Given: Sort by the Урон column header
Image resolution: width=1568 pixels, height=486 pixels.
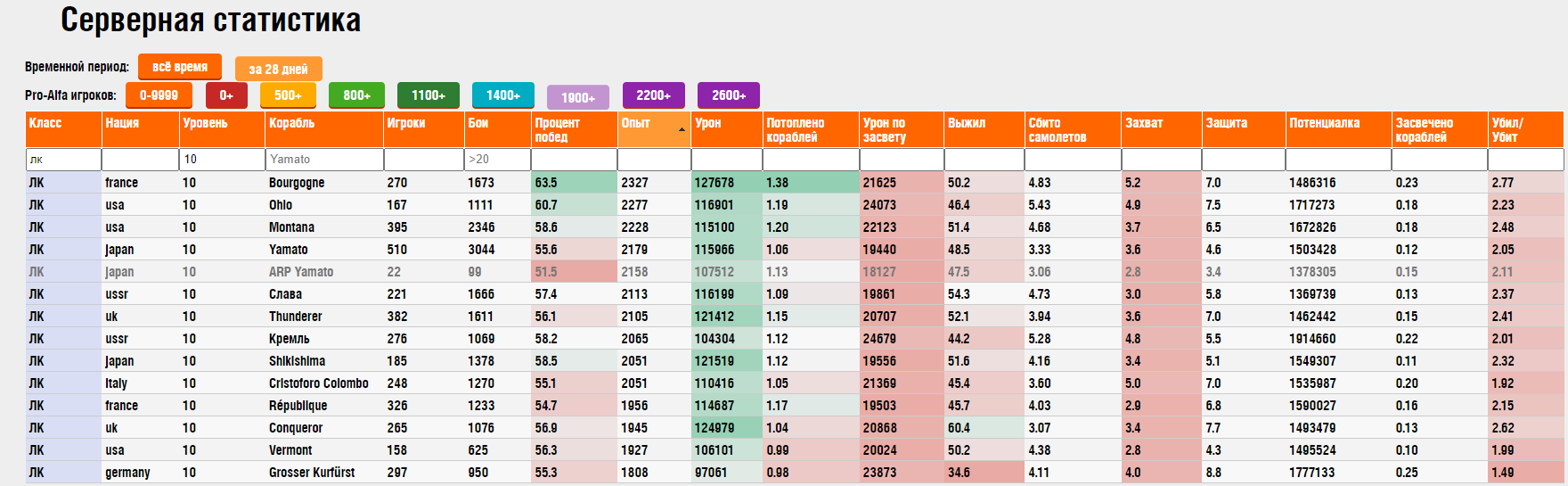Looking at the screenshot, I should click(x=727, y=129).
